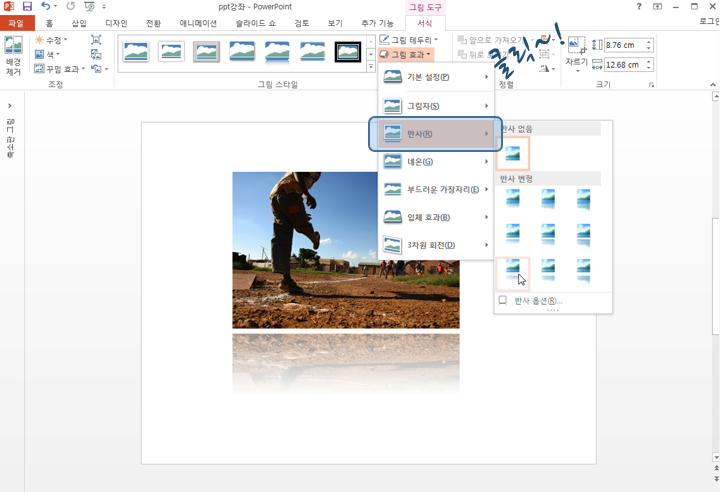Click the Change Picture icon
The width and height of the screenshot is (720, 492).
(x=96, y=54)
